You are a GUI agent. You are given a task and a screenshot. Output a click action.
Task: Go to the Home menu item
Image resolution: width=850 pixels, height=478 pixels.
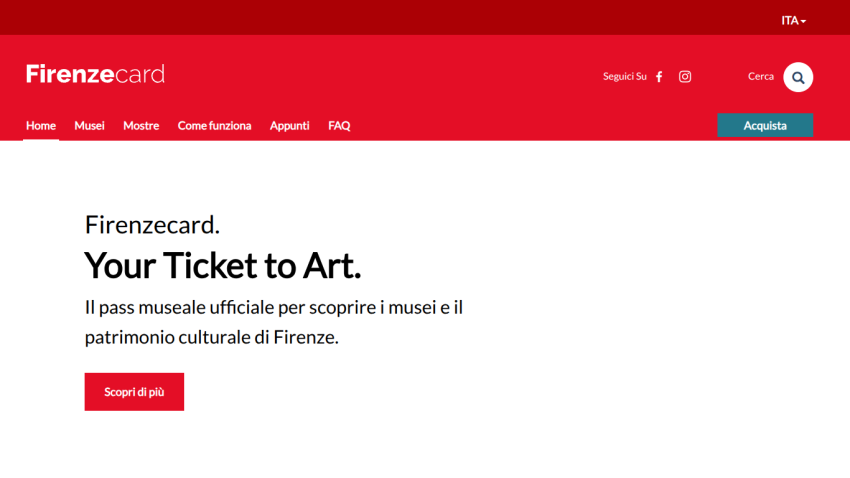[41, 126]
